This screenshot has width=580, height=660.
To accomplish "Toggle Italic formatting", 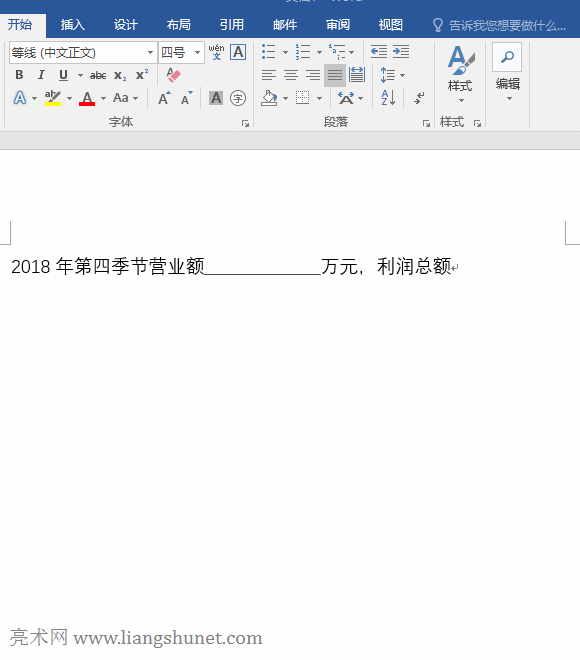I will click(x=41, y=75).
